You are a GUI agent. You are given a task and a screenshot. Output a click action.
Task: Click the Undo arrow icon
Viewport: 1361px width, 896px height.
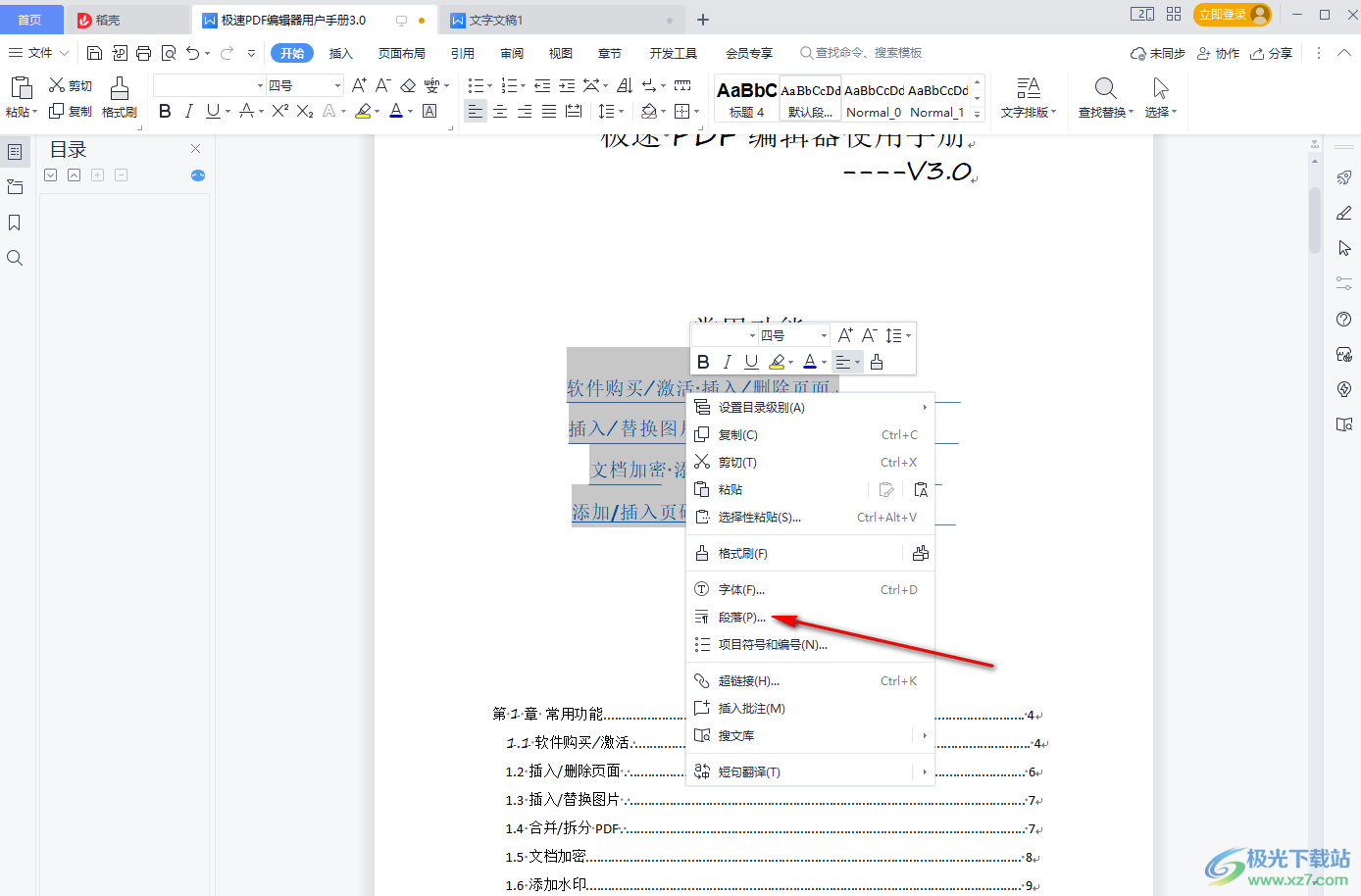pos(193,53)
